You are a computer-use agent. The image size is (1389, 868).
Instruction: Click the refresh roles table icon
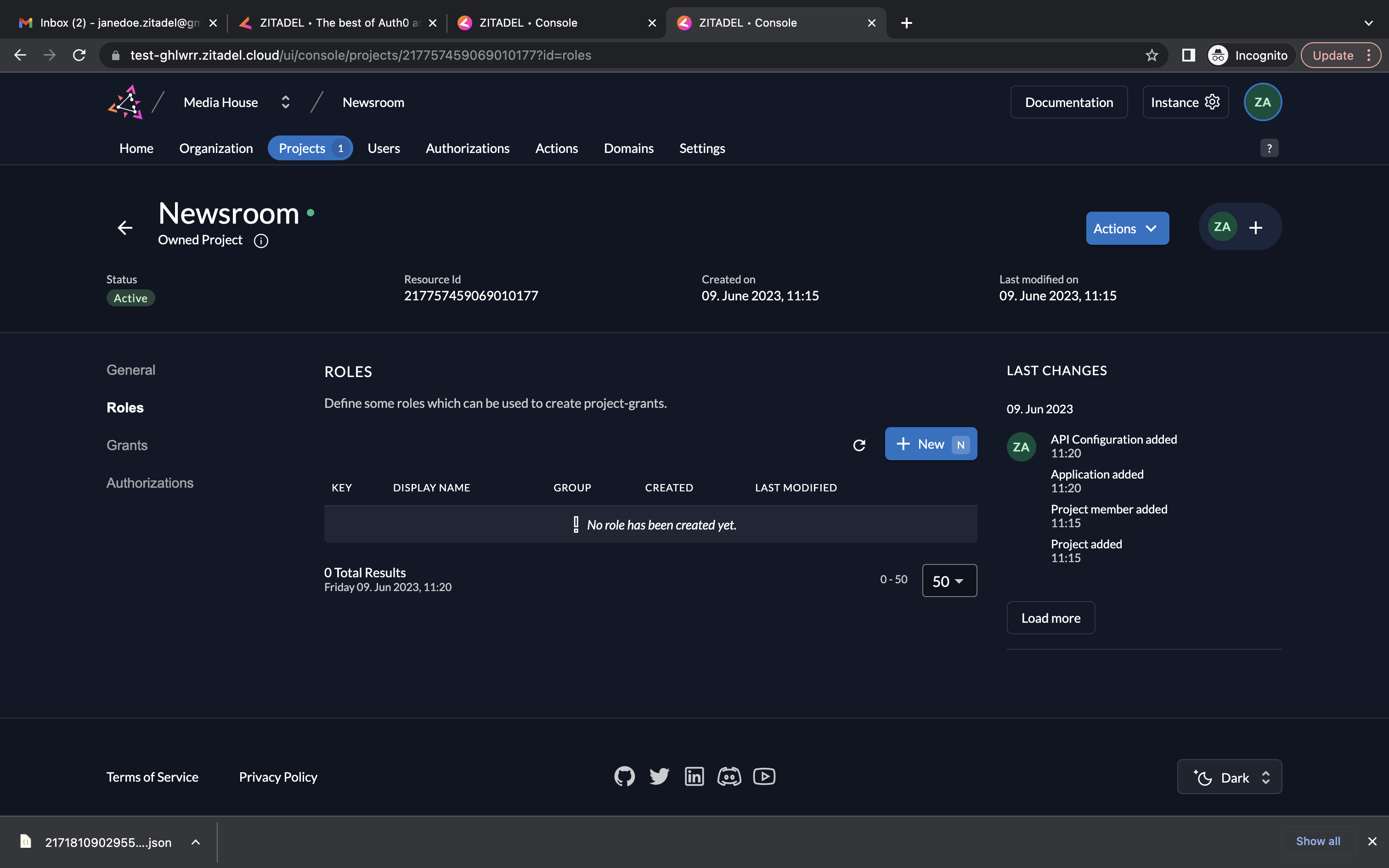pyautogui.click(x=858, y=445)
